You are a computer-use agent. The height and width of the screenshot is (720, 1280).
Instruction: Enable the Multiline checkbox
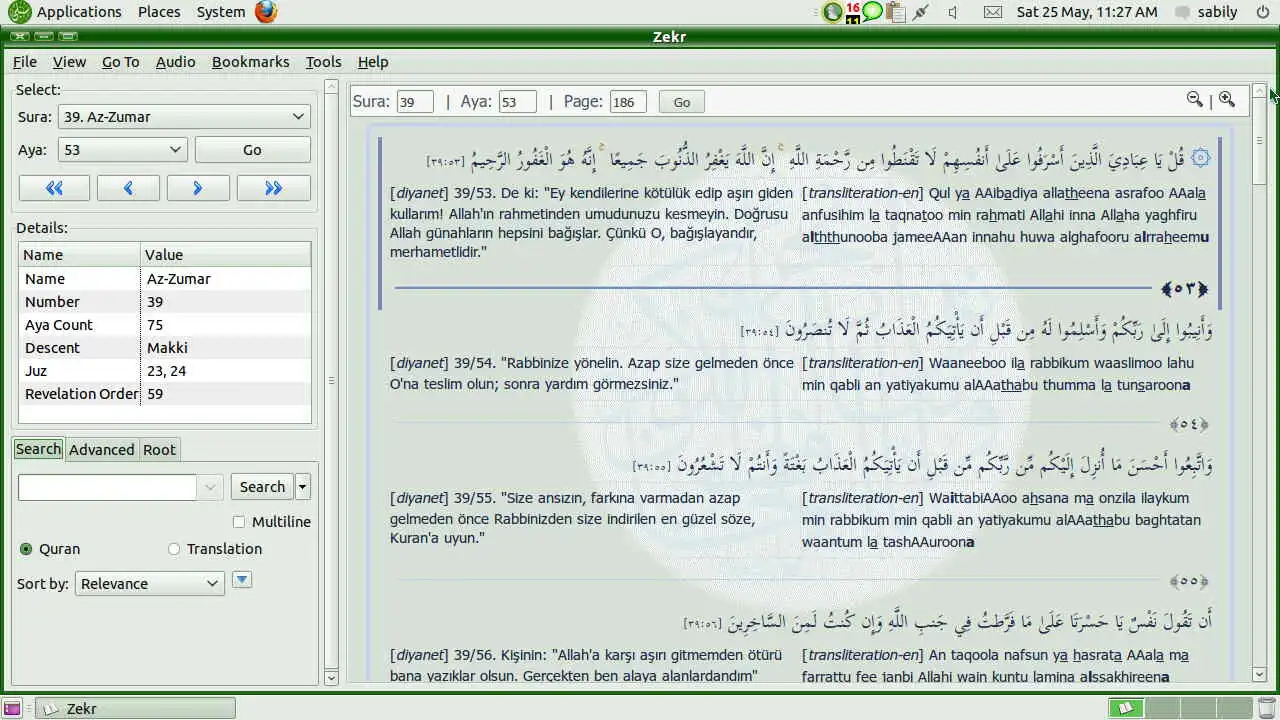238,522
